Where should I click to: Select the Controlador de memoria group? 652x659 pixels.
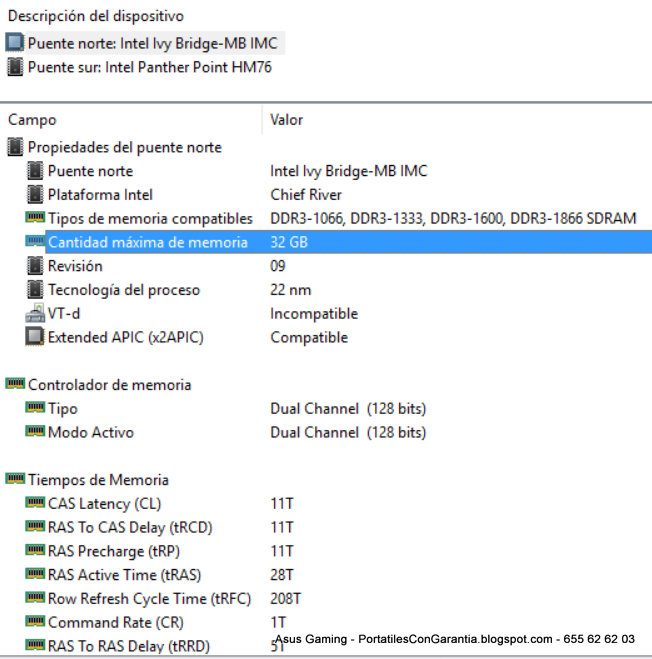[x=109, y=385]
